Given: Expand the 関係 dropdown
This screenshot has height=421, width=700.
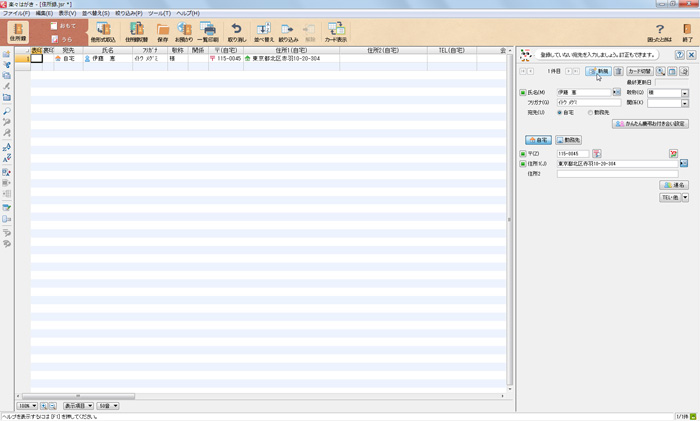Looking at the screenshot, I should (685, 103).
